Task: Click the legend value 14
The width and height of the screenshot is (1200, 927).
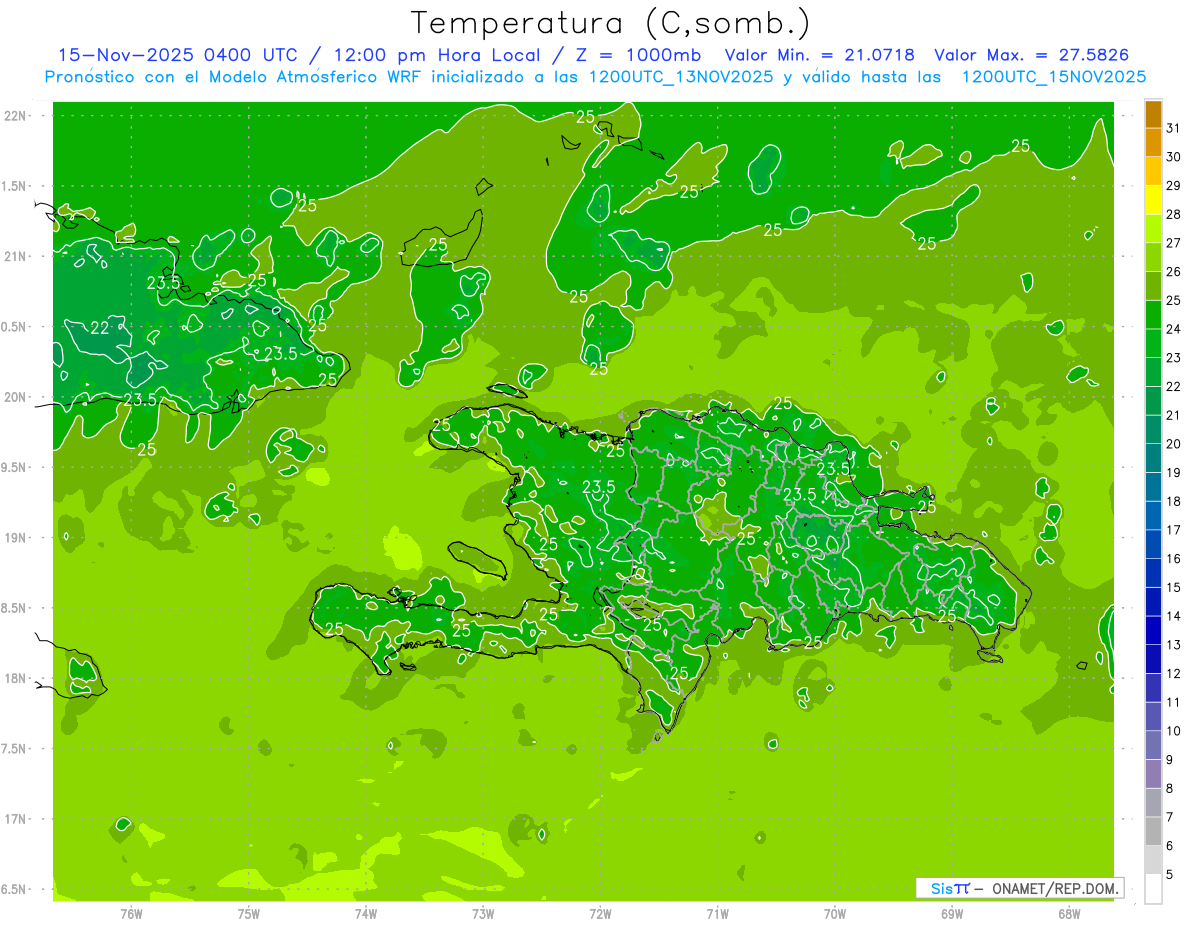Action: pyautogui.click(x=1174, y=616)
